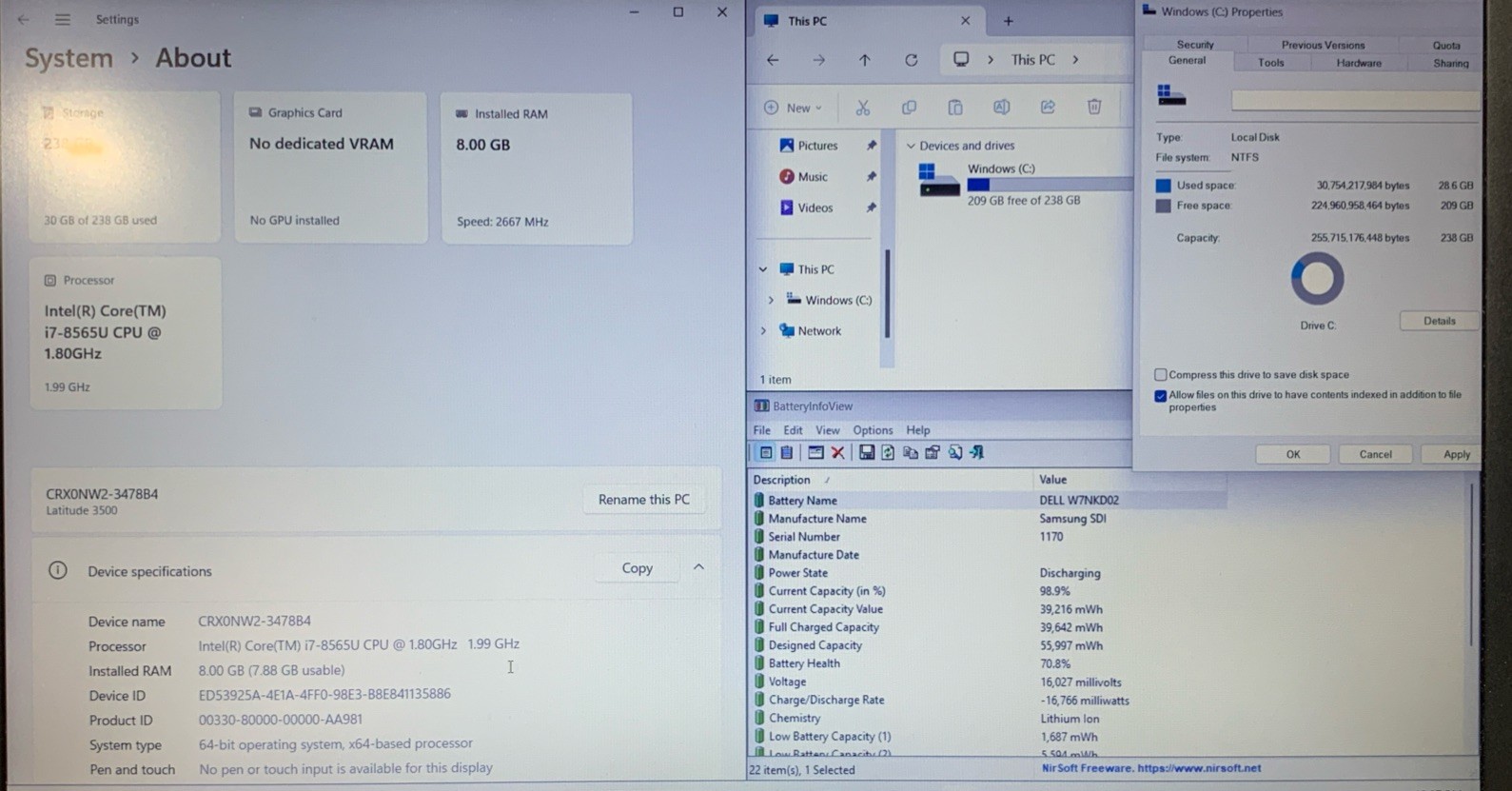Click Show Battery Information icon in BatteryInfoView
Viewport: 1512px width, 791px height.
point(765,453)
